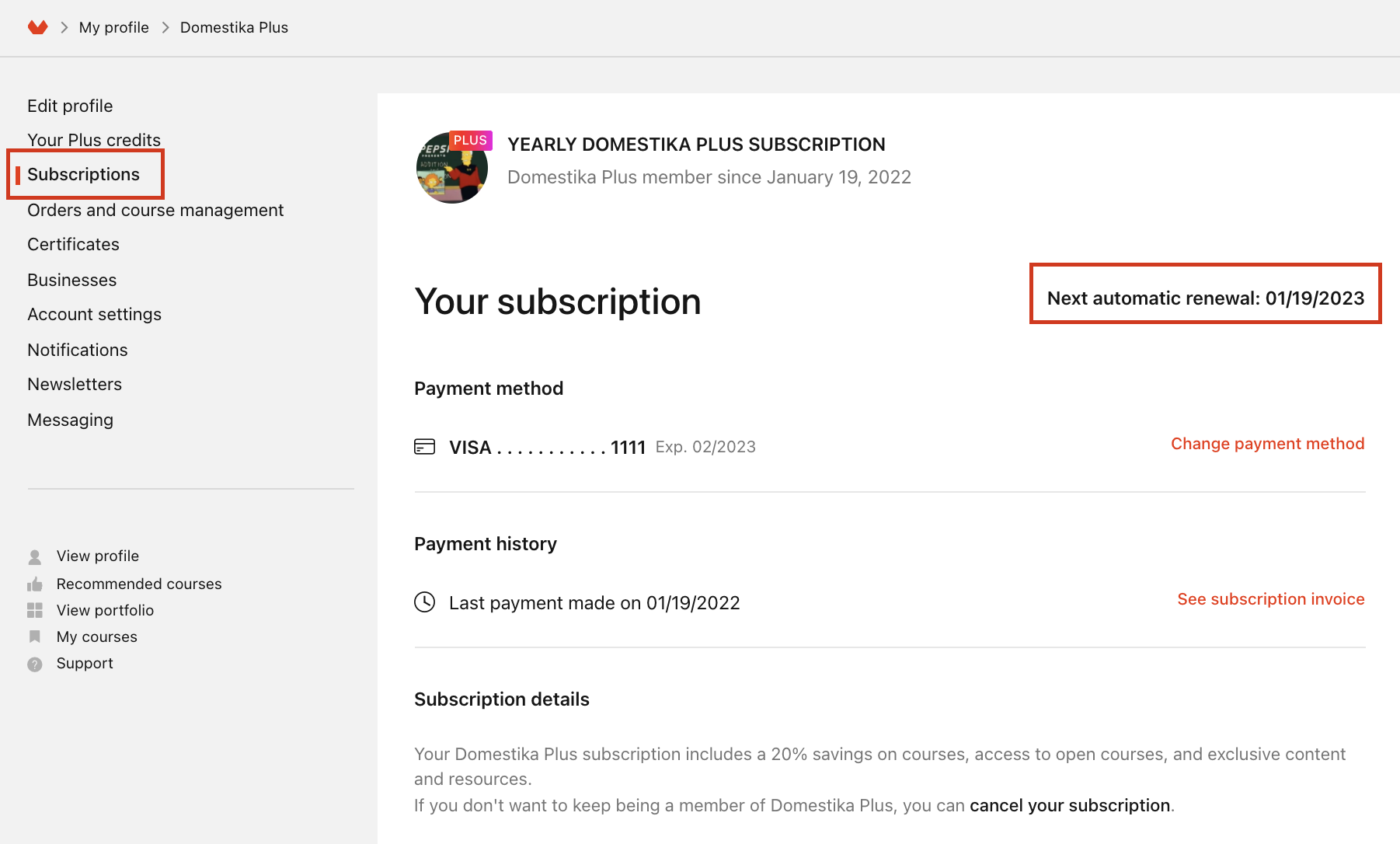Click Change payment method

(1267, 443)
